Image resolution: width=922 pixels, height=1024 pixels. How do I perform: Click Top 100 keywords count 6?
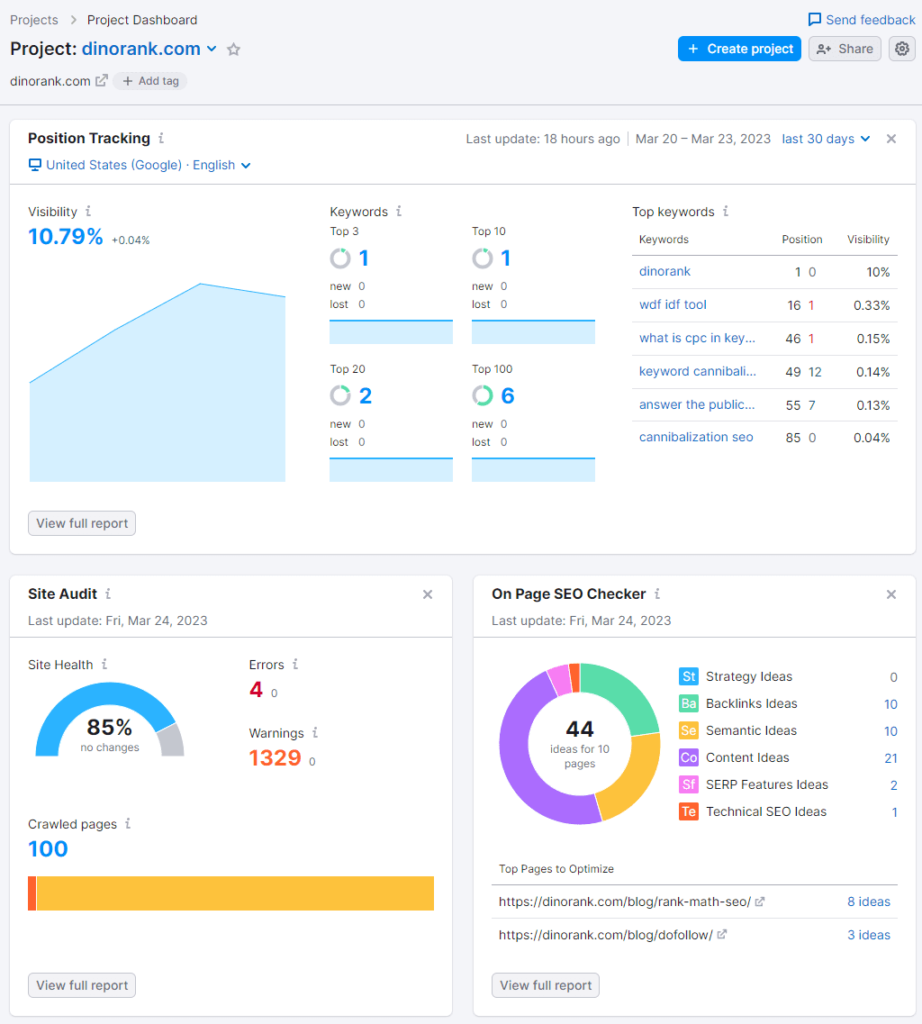tap(507, 396)
